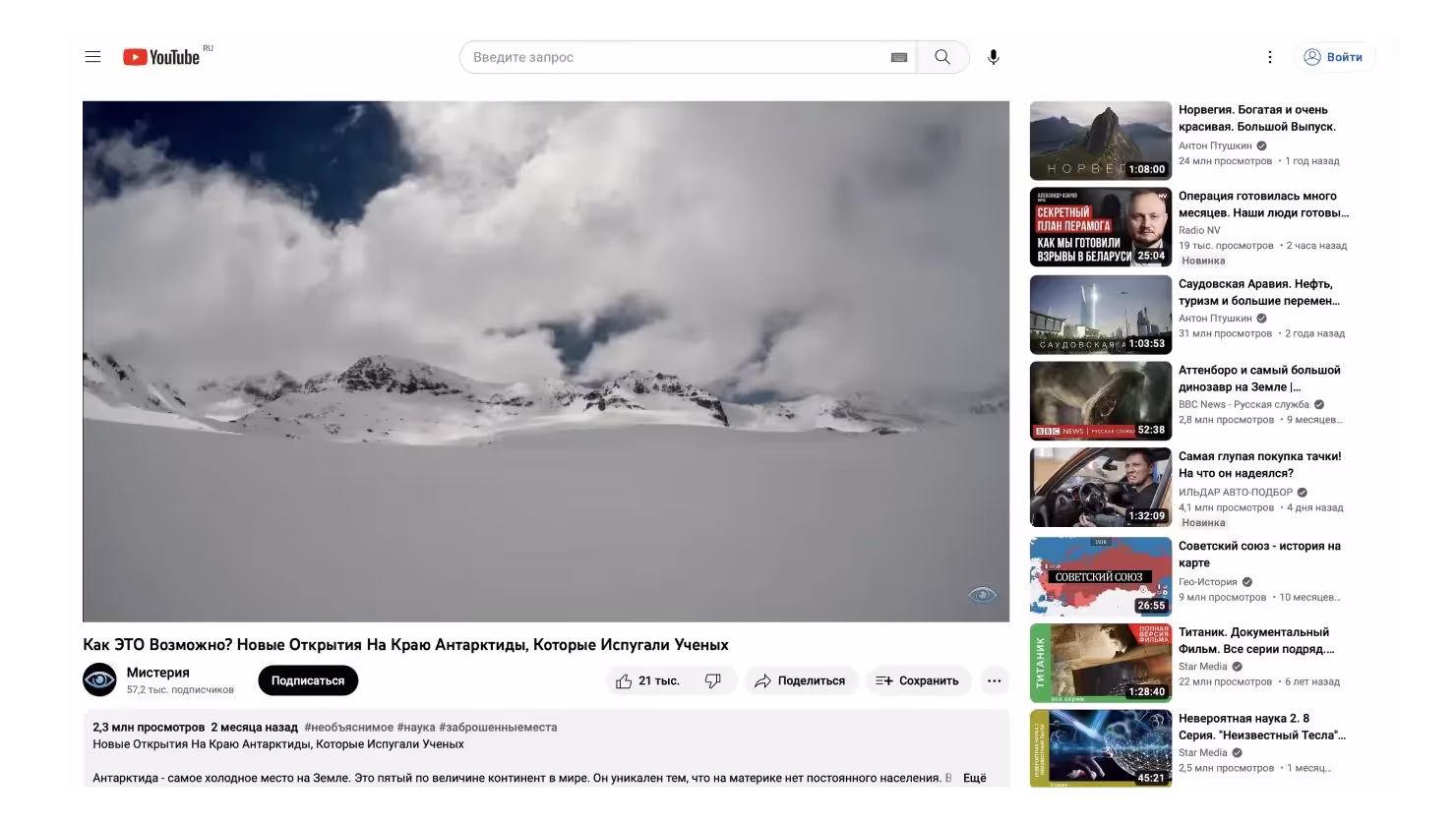Start voice search with microphone icon

pos(994,57)
